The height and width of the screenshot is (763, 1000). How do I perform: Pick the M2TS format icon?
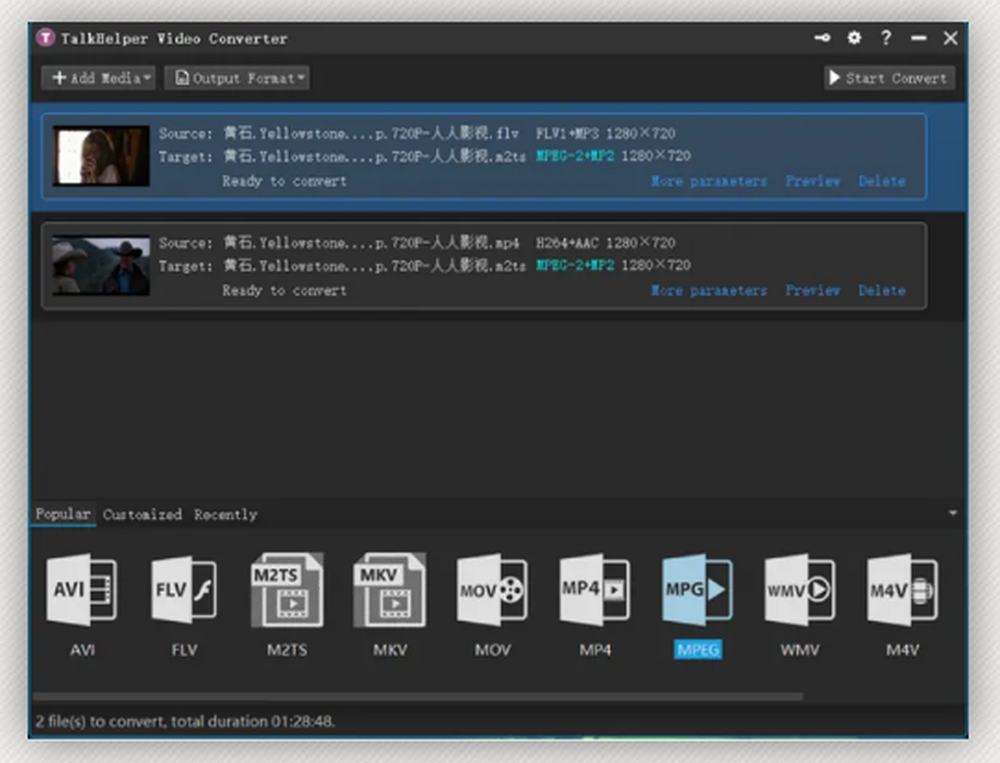click(x=288, y=589)
